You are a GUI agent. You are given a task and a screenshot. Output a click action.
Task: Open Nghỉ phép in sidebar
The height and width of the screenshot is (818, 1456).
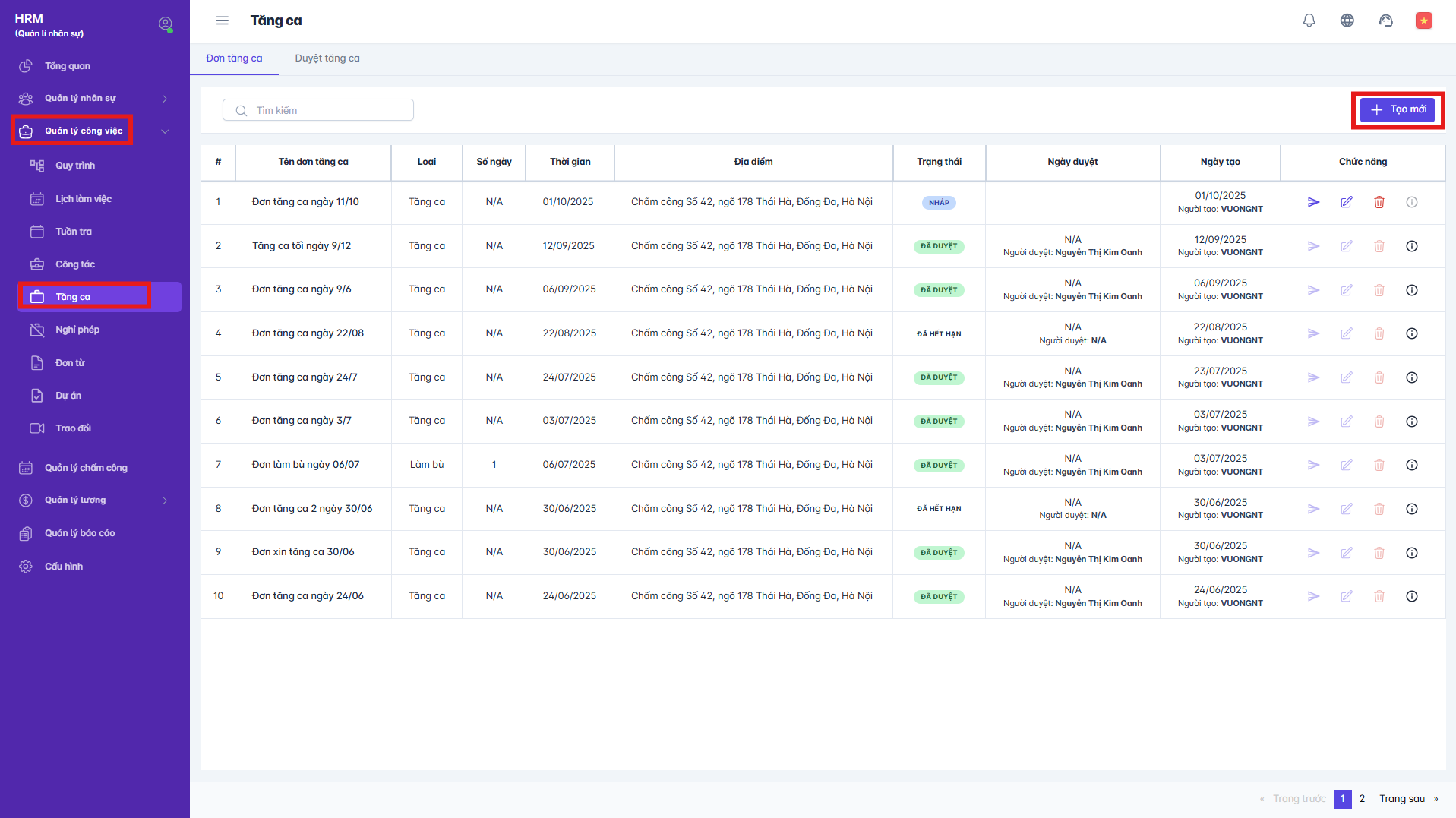click(77, 330)
